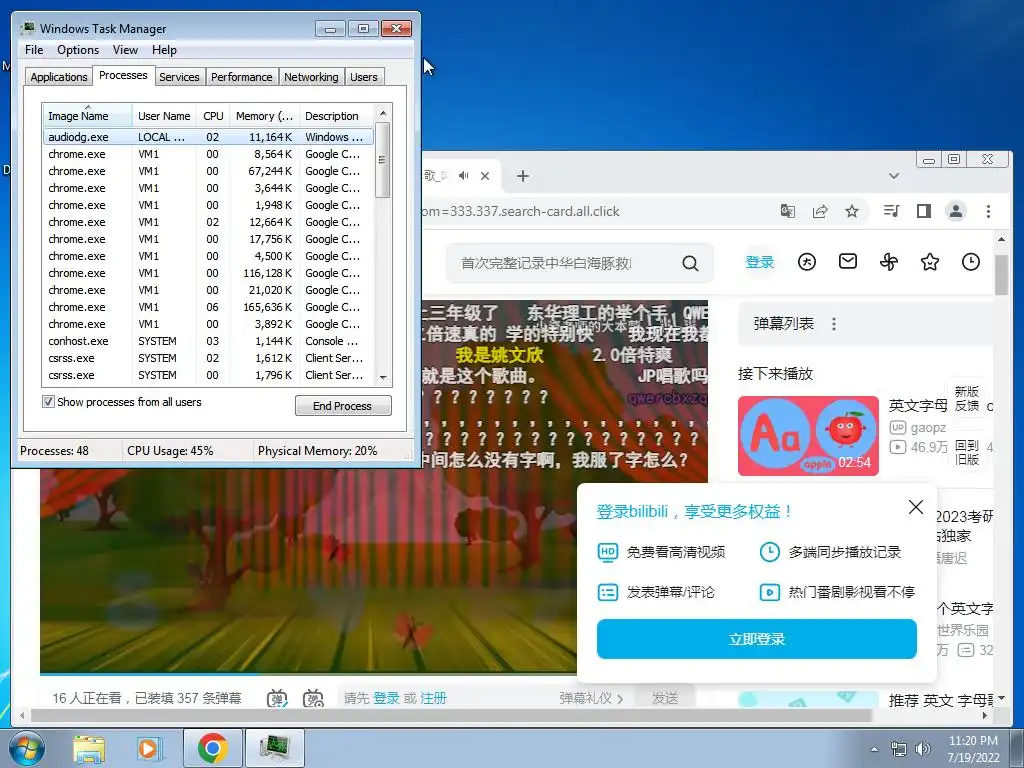Click the Task Manager taskbar icon
The height and width of the screenshot is (768, 1024).
274,748
